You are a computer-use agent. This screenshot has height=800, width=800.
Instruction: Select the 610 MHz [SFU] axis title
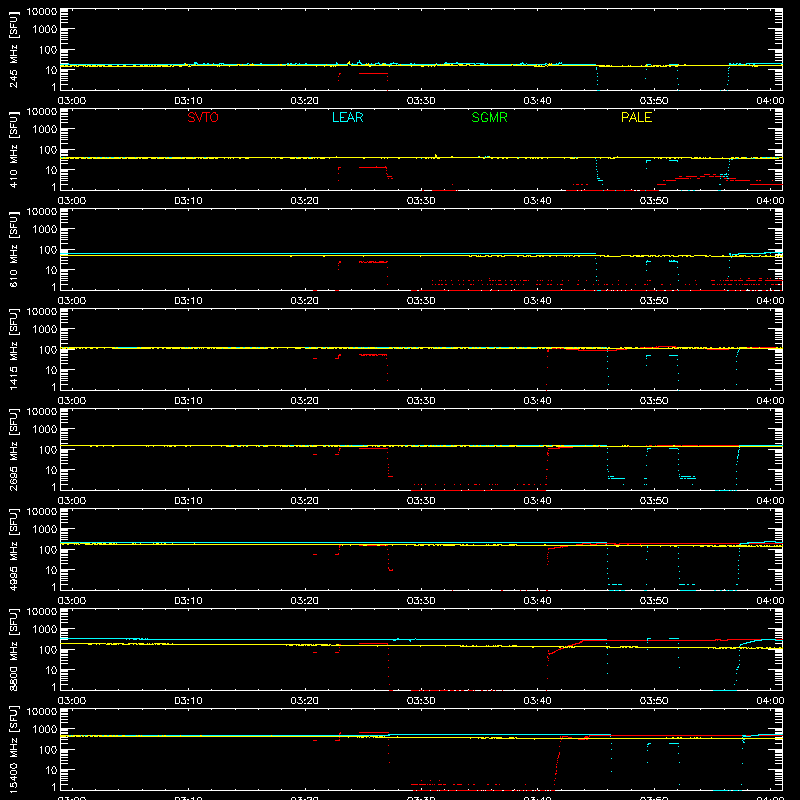14,250
